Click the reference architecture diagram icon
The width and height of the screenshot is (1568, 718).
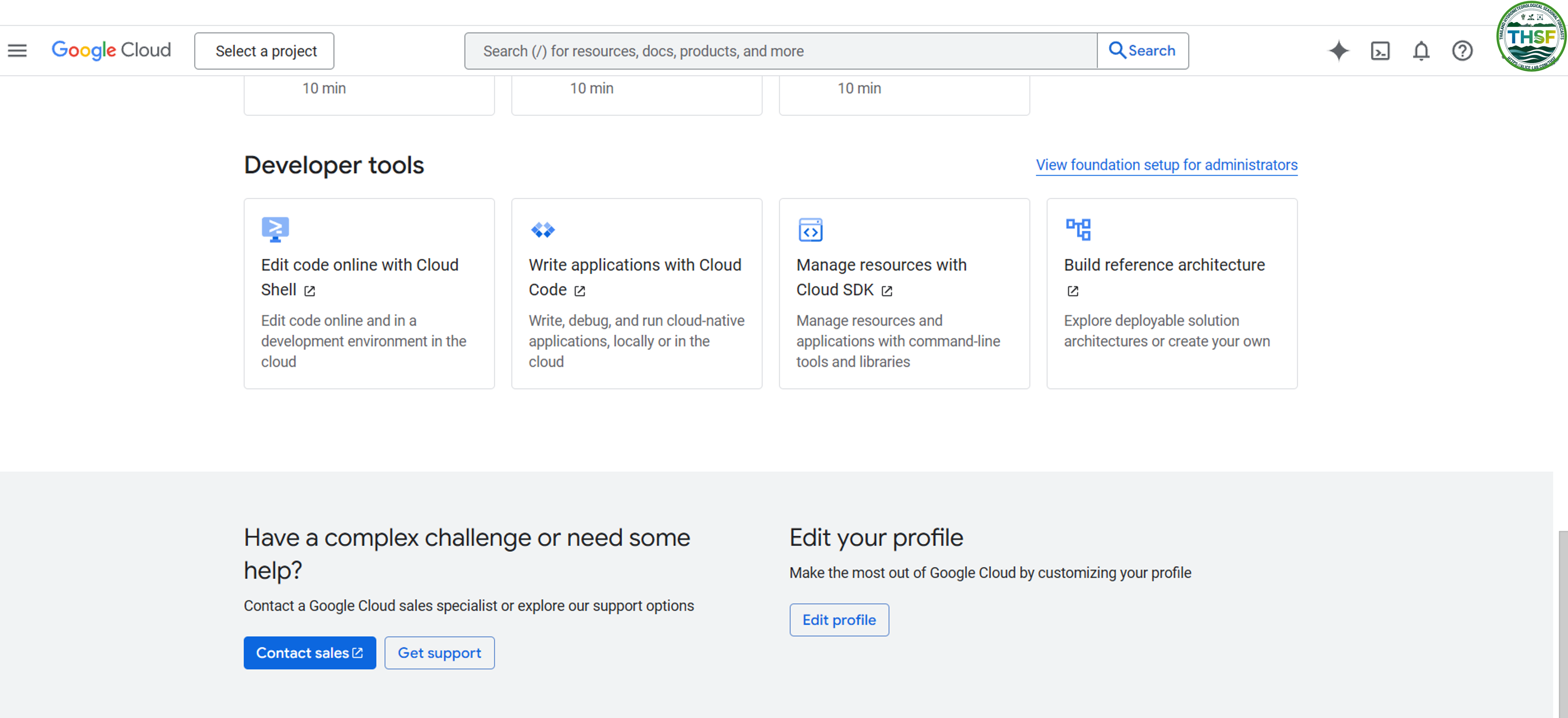(x=1078, y=230)
